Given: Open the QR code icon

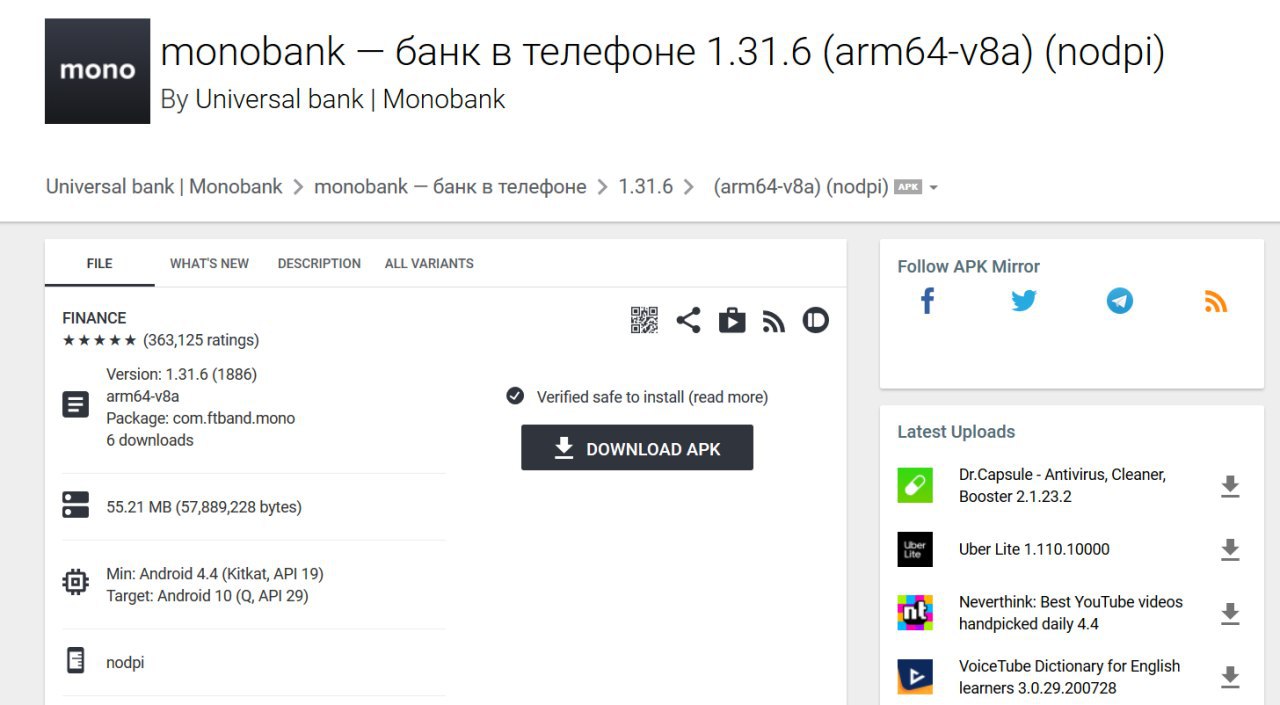Looking at the screenshot, I should click(x=644, y=320).
